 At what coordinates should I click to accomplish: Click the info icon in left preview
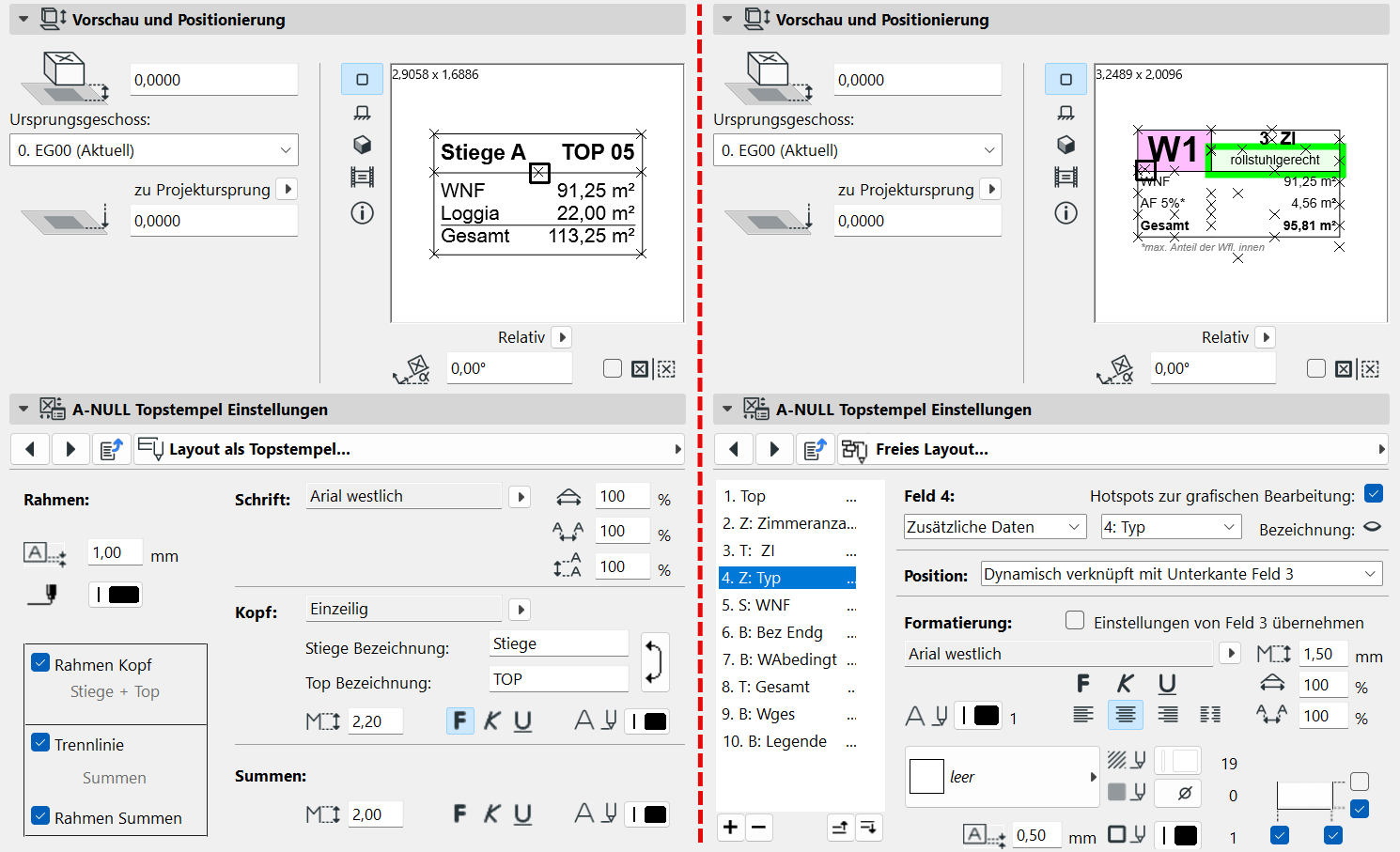[362, 213]
